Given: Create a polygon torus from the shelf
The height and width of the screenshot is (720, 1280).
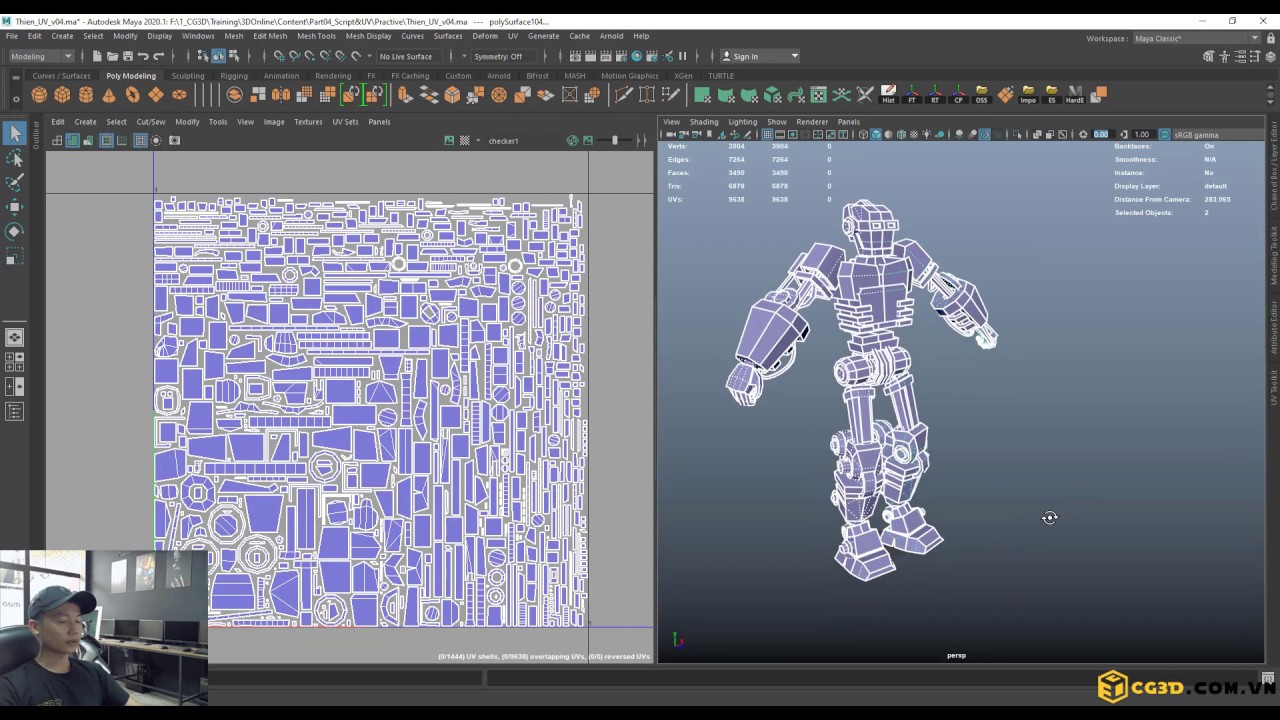Looking at the screenshot, I should click(x=132, y=95).
